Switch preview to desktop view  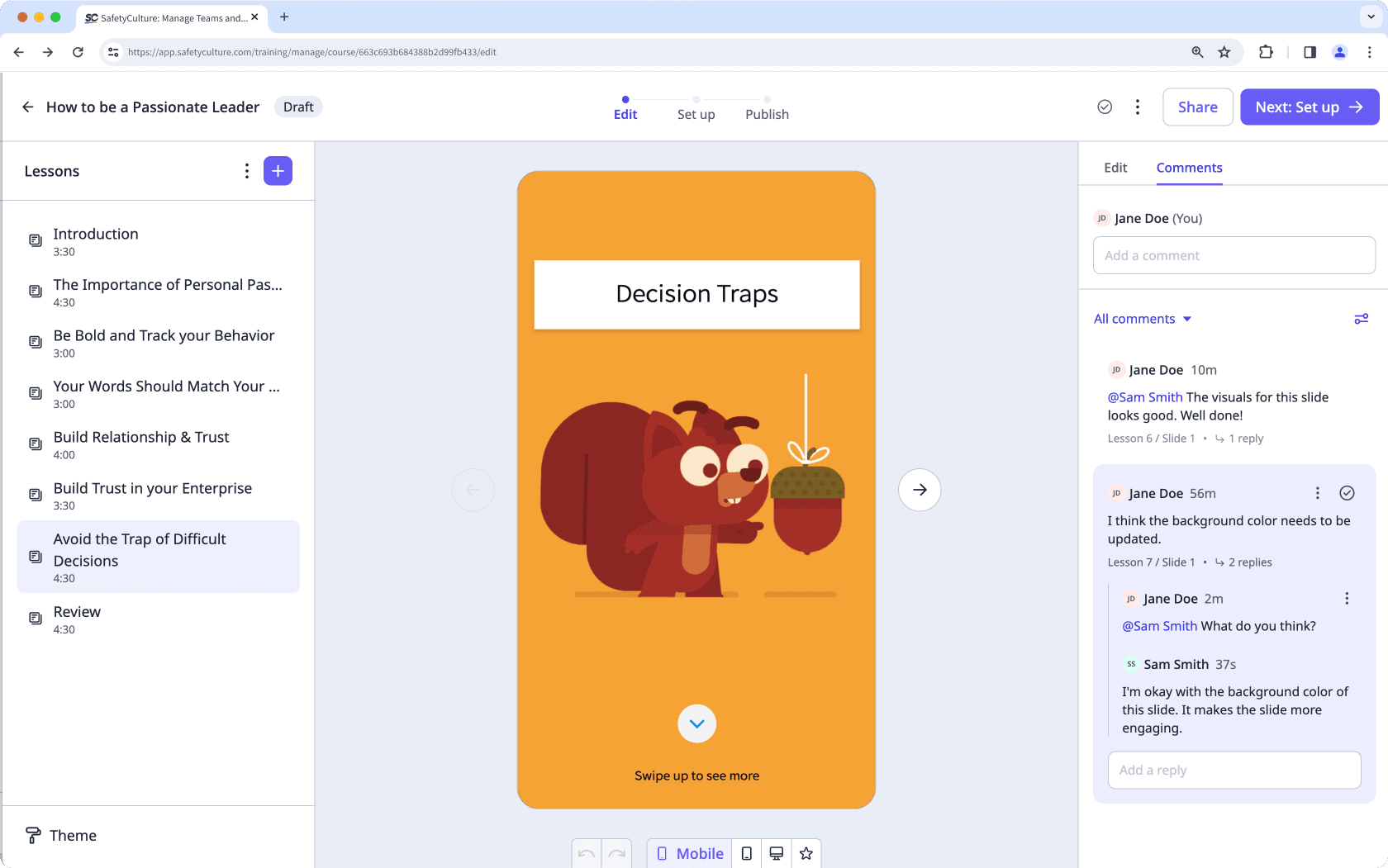(776, 853)
